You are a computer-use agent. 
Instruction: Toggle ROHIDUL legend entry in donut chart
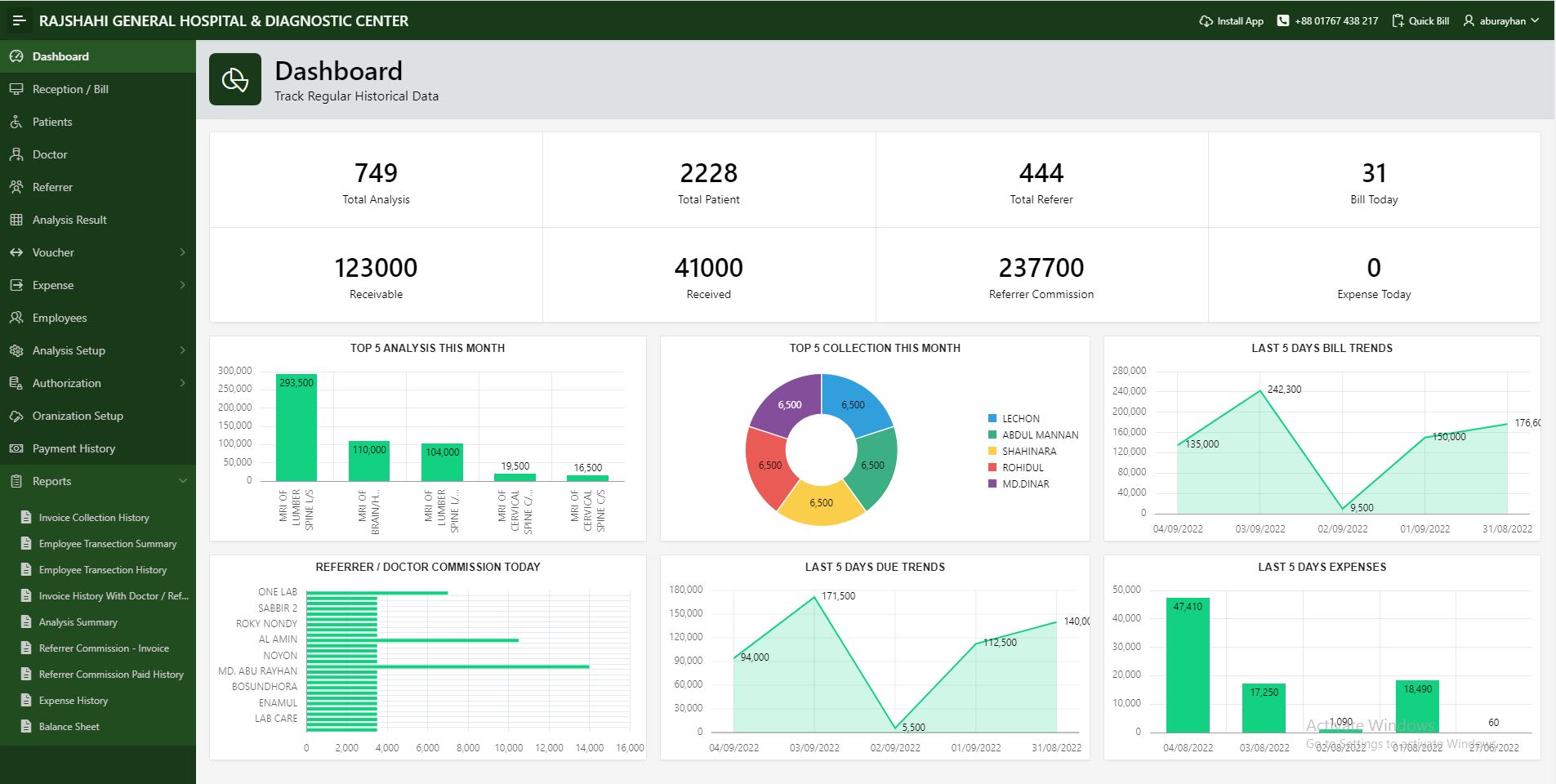tap(1022, 467)
